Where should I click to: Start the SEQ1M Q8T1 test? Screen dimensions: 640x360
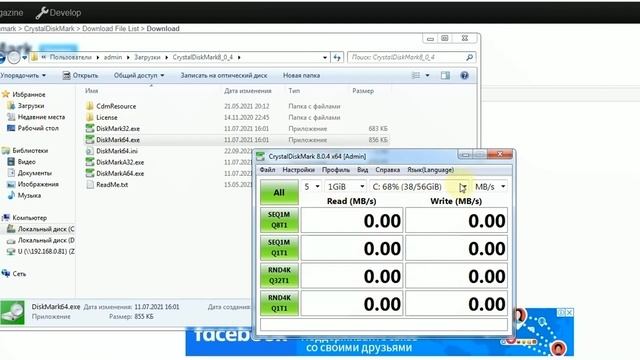coord(279,220)
